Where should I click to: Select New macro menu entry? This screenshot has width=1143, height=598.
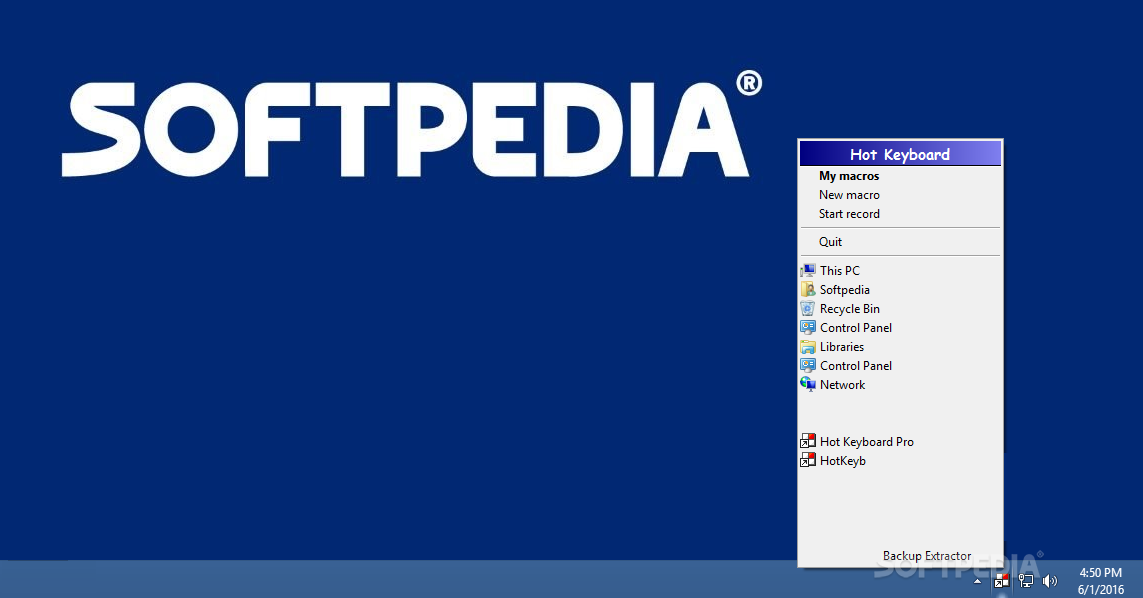click(849, 195)
